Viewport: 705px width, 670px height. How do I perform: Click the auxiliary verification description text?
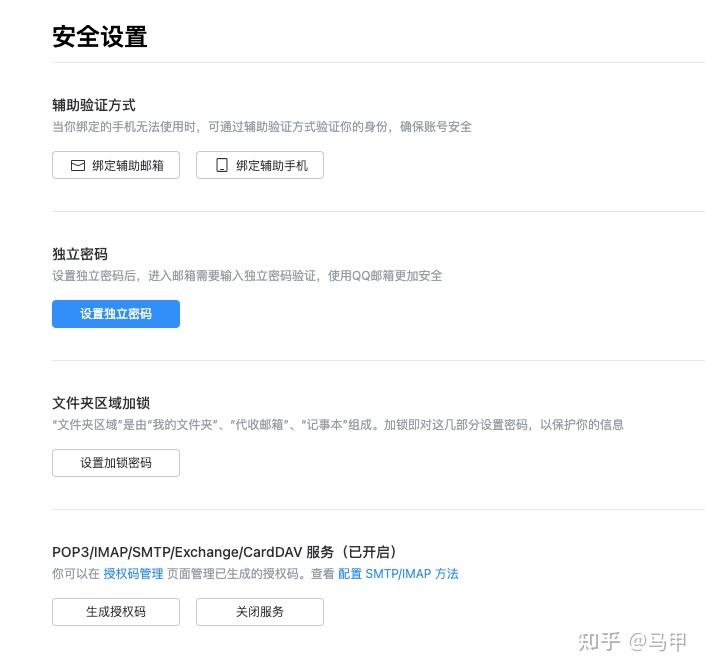point(262,127)
